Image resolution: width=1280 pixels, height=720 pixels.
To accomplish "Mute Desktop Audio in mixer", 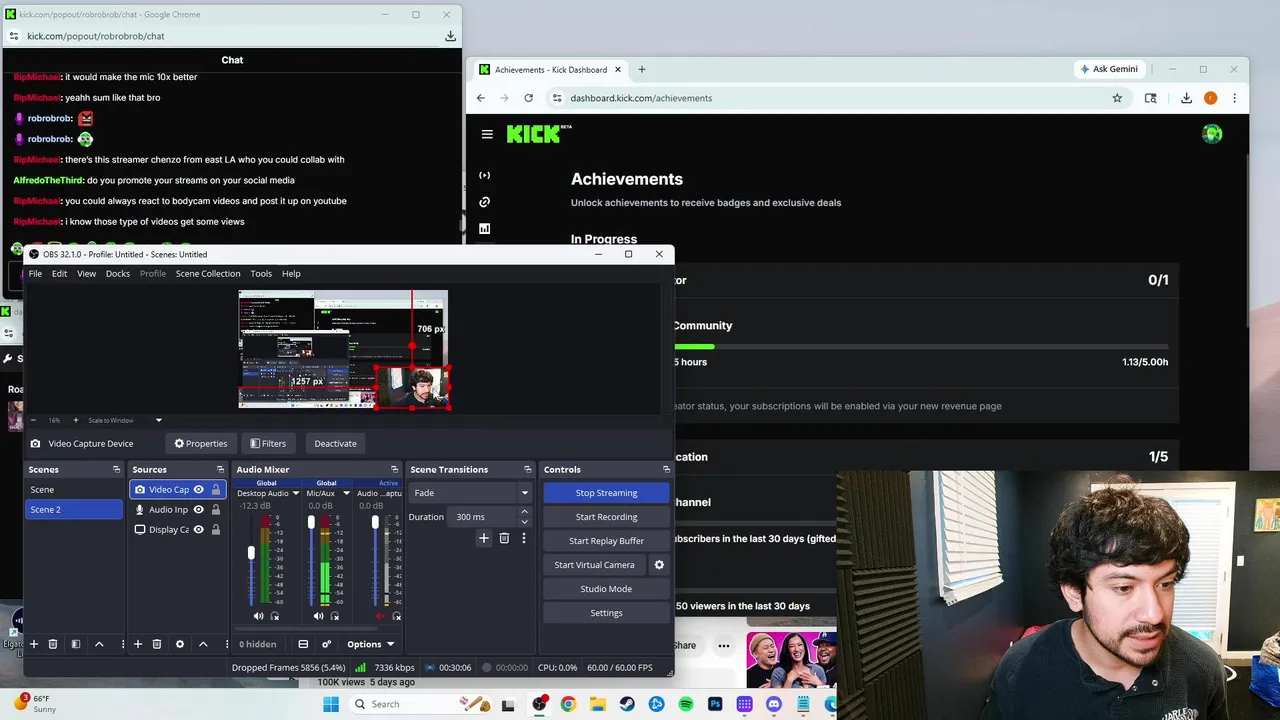I will (x=259, y=616).
